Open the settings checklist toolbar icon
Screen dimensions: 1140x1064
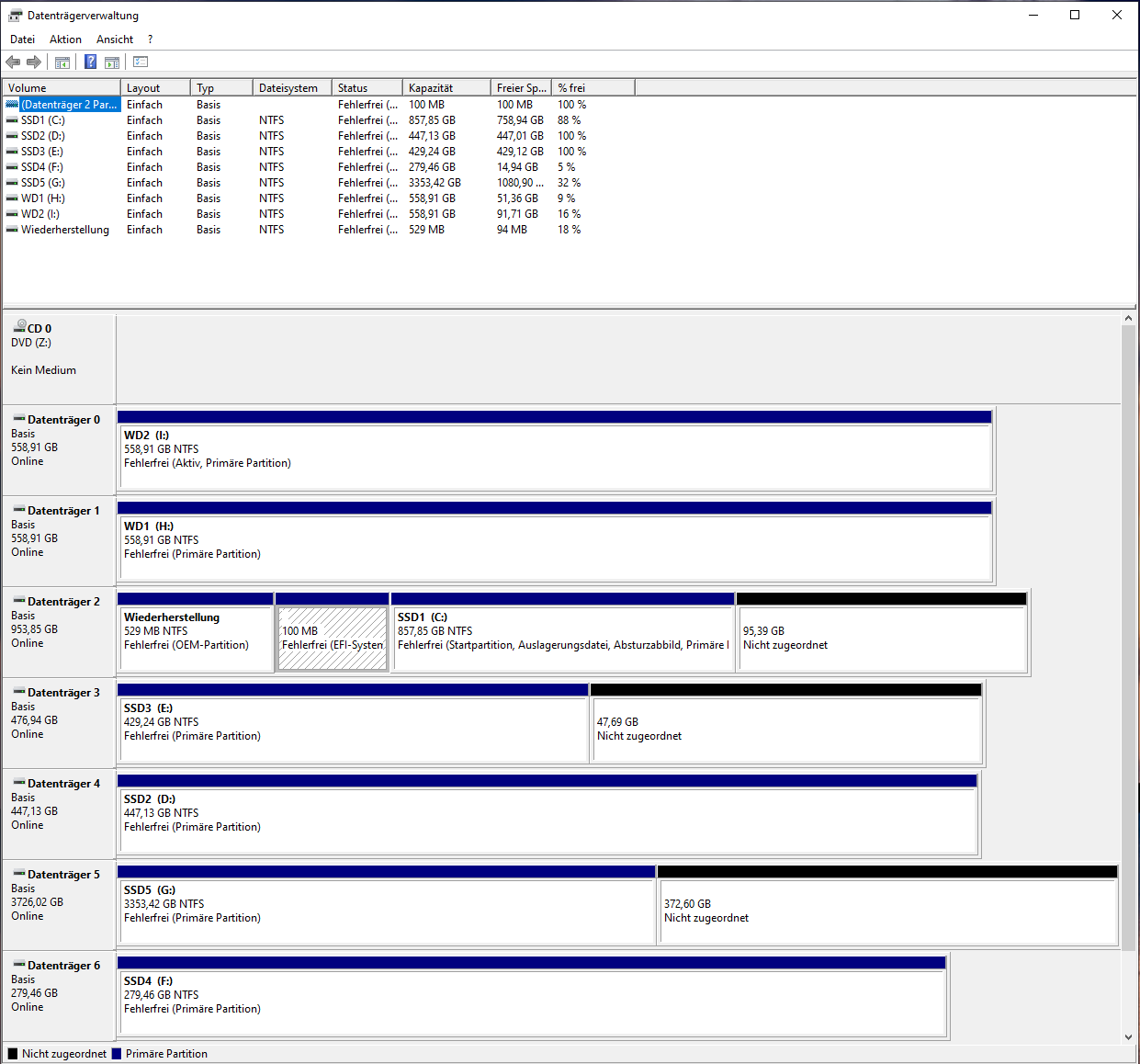(x=141, y=62)
